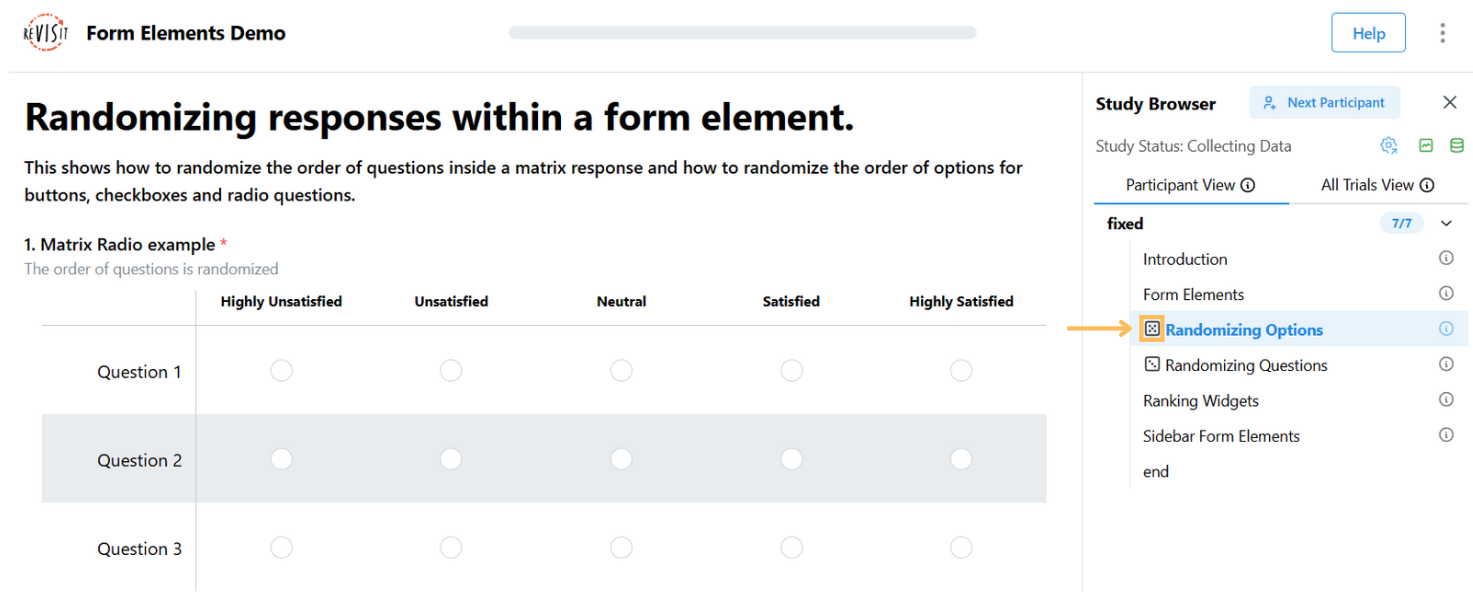1473x592 pixels.
Task: Select Highly Unsatisfied for Question 1
Action: tap(281, 371)
